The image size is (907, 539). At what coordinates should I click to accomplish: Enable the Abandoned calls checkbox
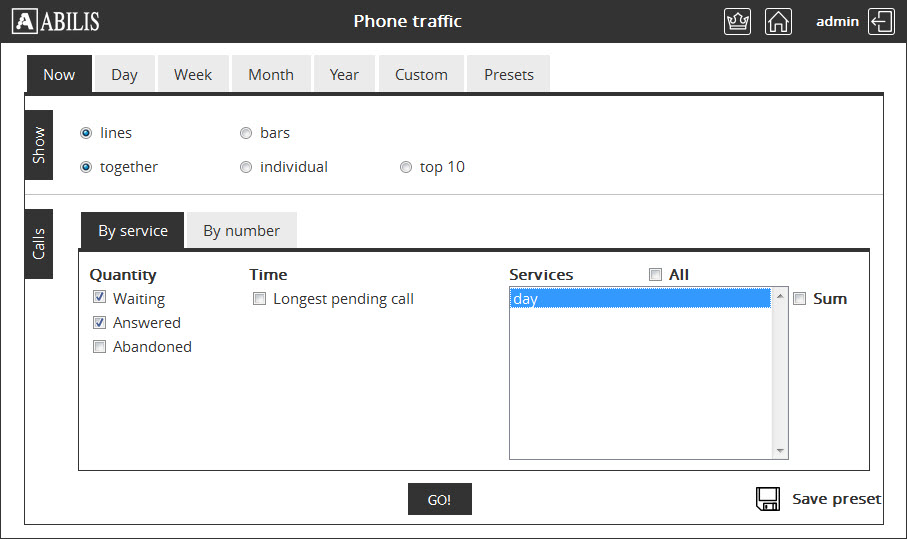point(99,347)
